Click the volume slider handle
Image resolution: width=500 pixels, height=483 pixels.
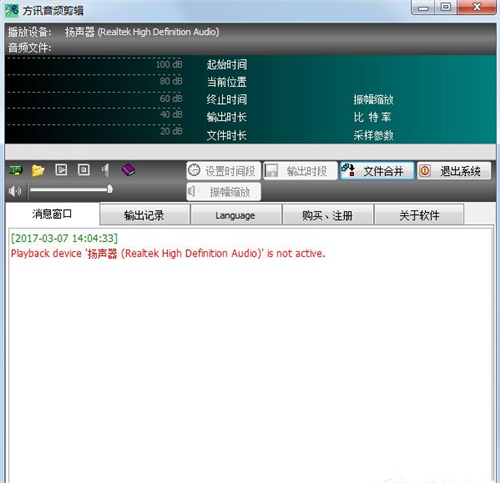point(110,189)
